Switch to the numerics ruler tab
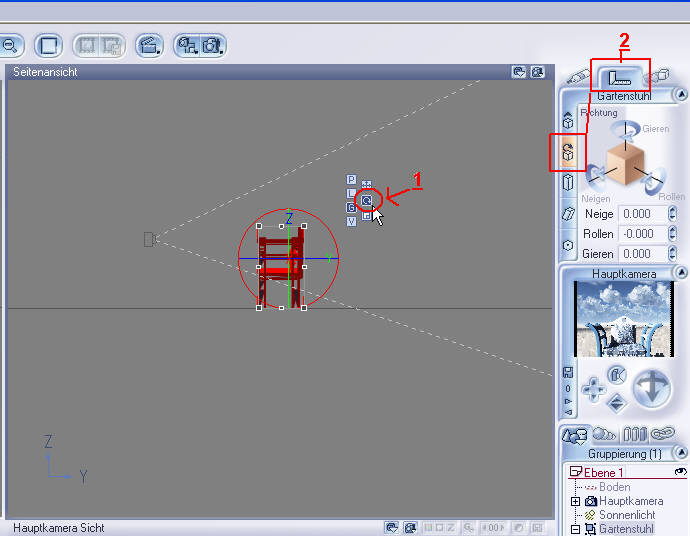 point(620,78)
